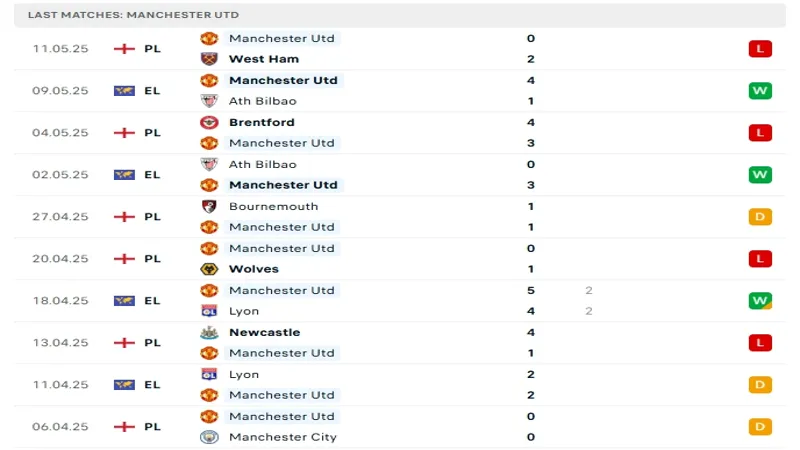Select the Wolves team name
This screenshot has width=800, height=450.
pos(254,269)
